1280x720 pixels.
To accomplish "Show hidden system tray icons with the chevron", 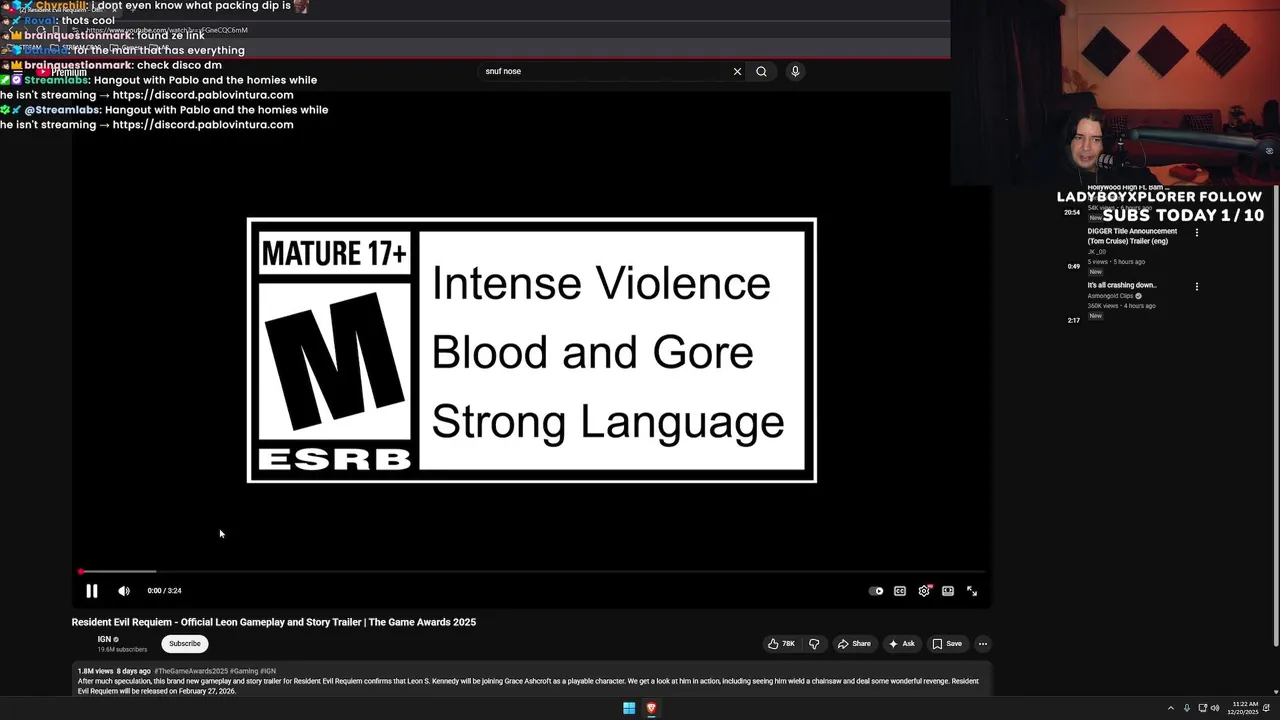I will click(1171, 708).
